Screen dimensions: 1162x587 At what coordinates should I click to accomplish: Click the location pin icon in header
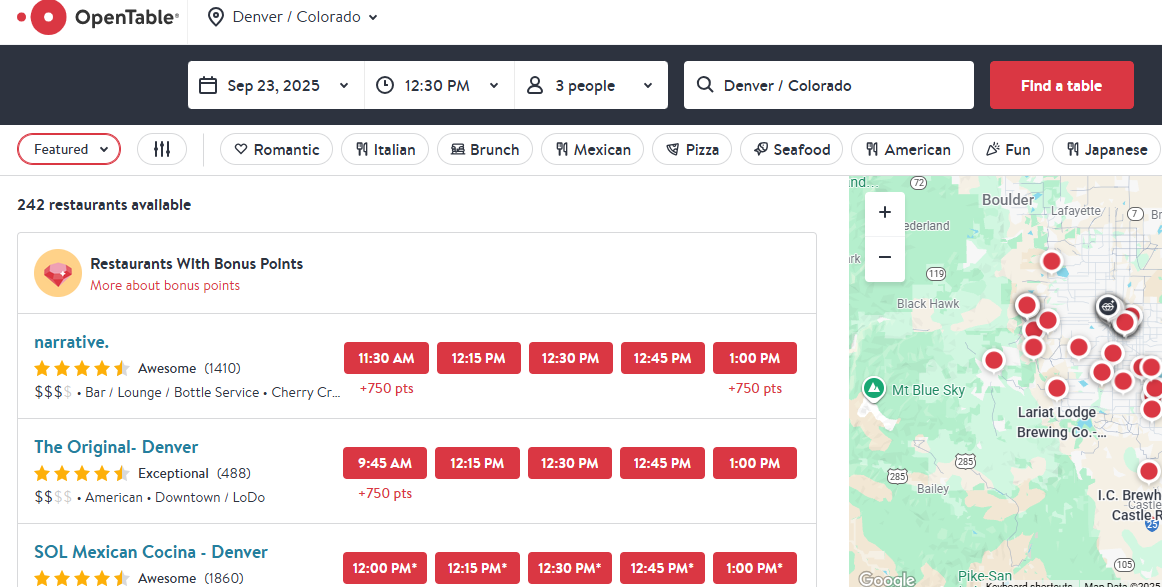(x=216, y=17)
